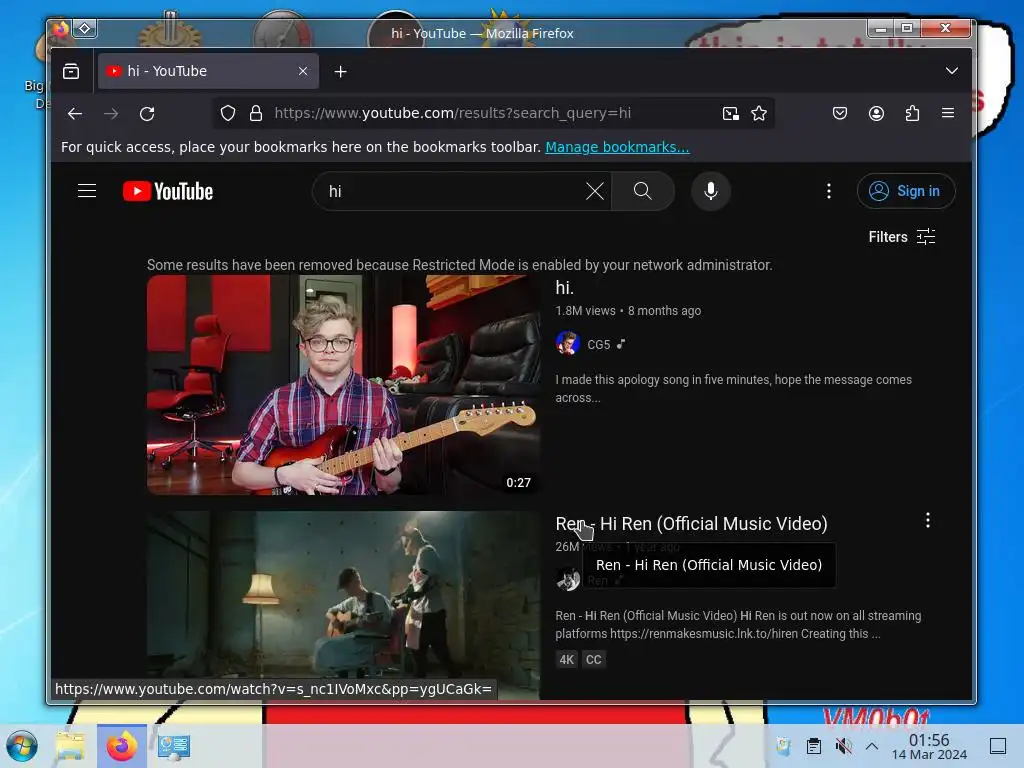
Task: Start voice search with microphone
Action: point(711,191)
